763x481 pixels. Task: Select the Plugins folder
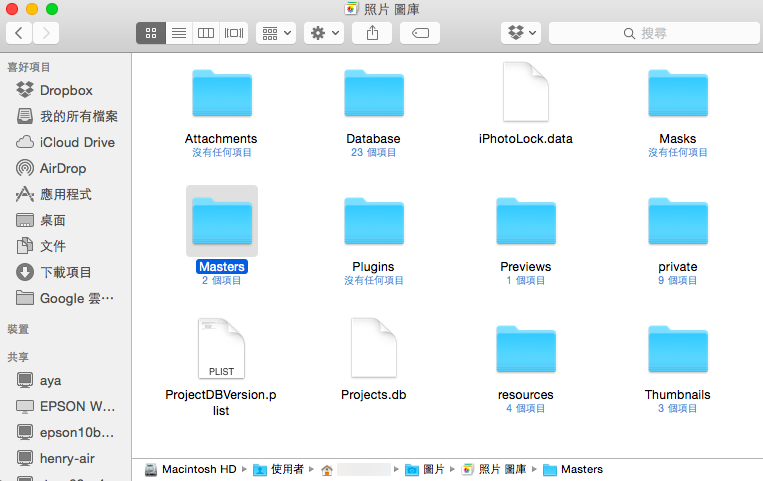tap(374, 221)
